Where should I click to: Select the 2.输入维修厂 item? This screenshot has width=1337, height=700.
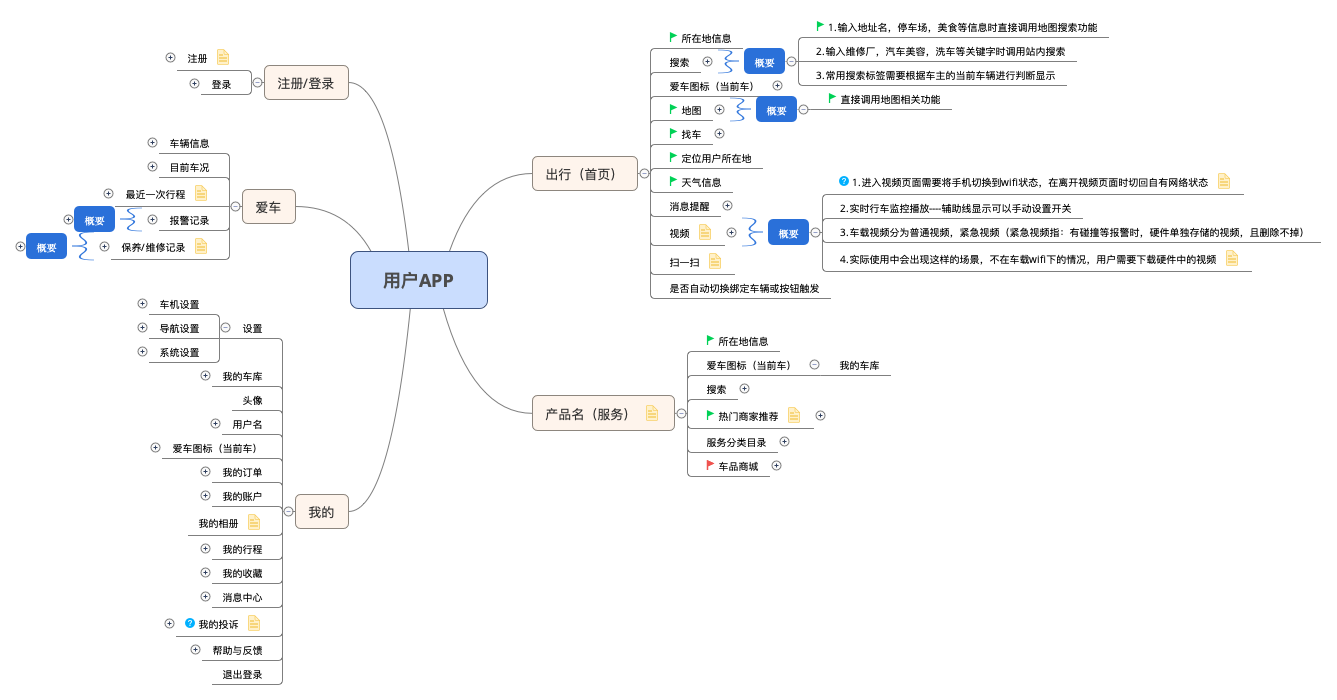point(940,51)
